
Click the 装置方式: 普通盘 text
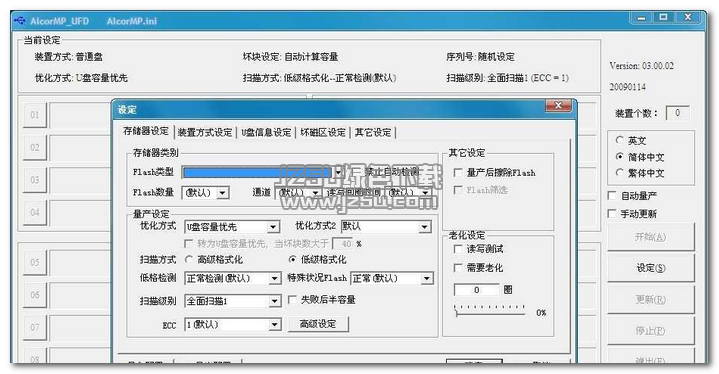(x=69, y=57)
